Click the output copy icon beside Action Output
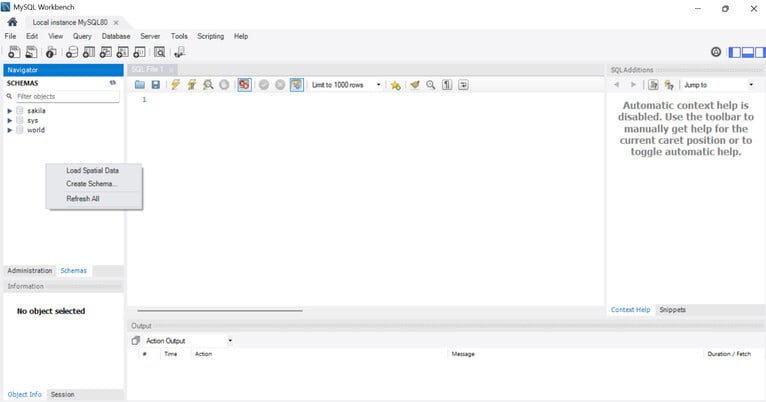This screenshot has height=402, width=766. [x=136, y=340]
